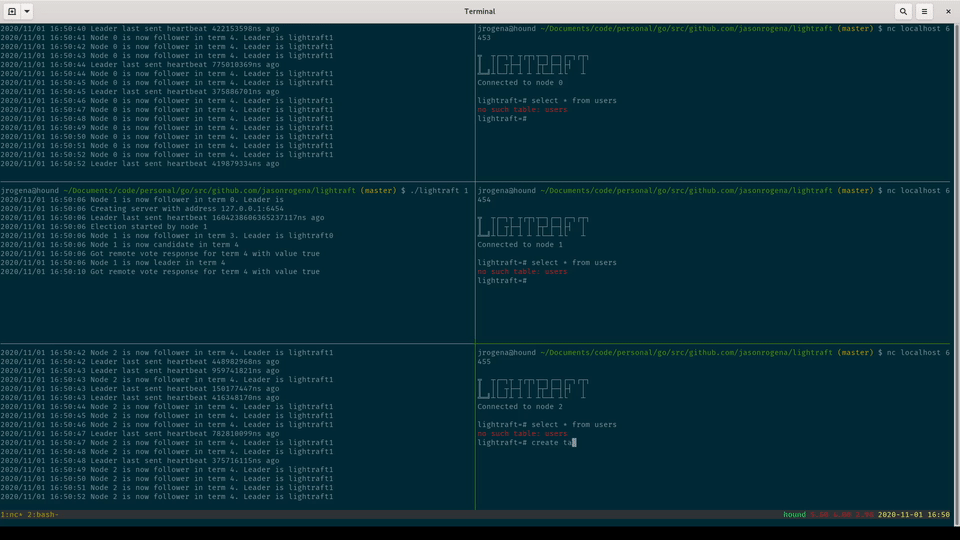
Task: Click 'Leader last sent heartbeat 448982968ns ago' line
Action: [140, 361]
